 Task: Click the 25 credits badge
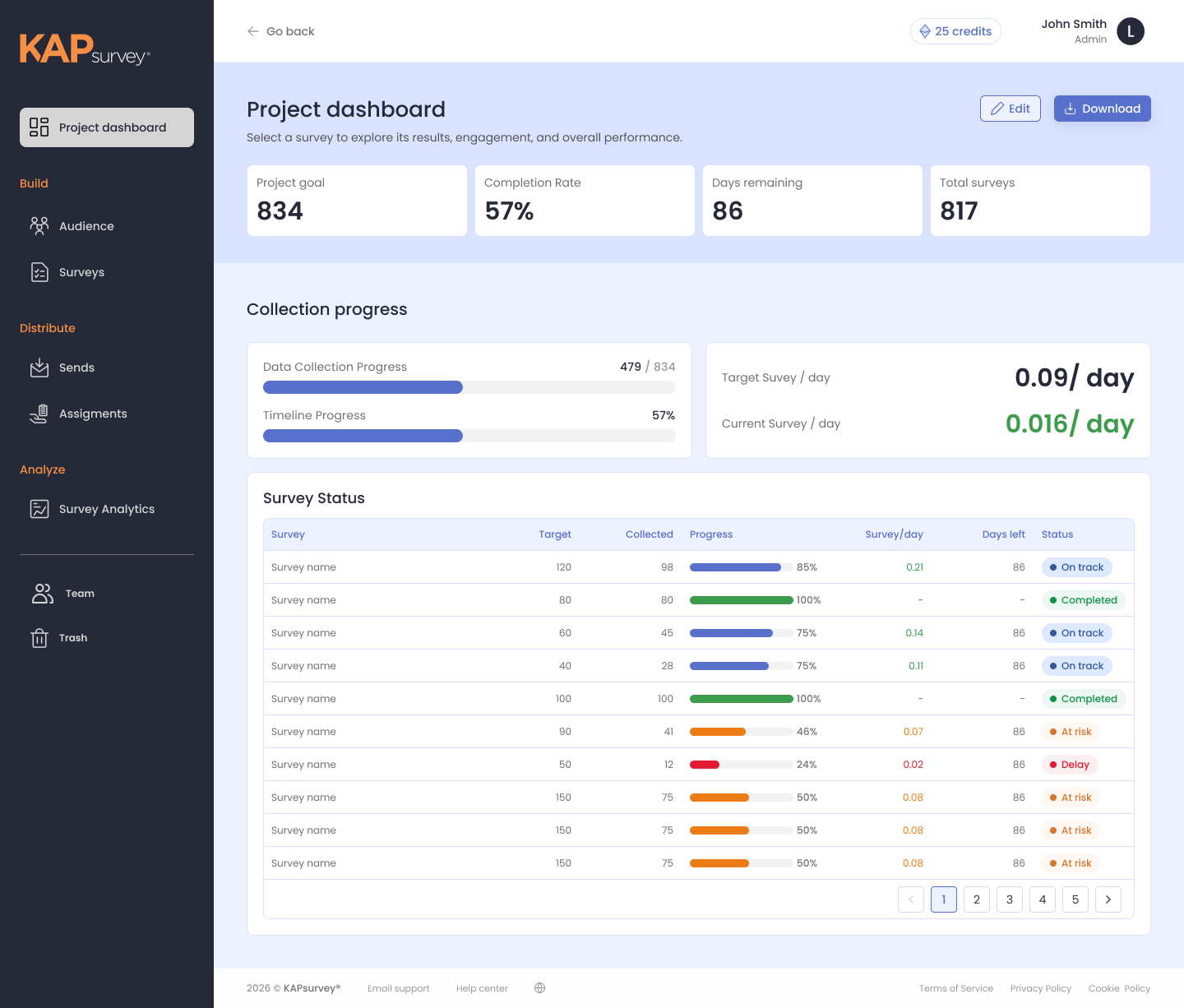(x=955, y=31)
